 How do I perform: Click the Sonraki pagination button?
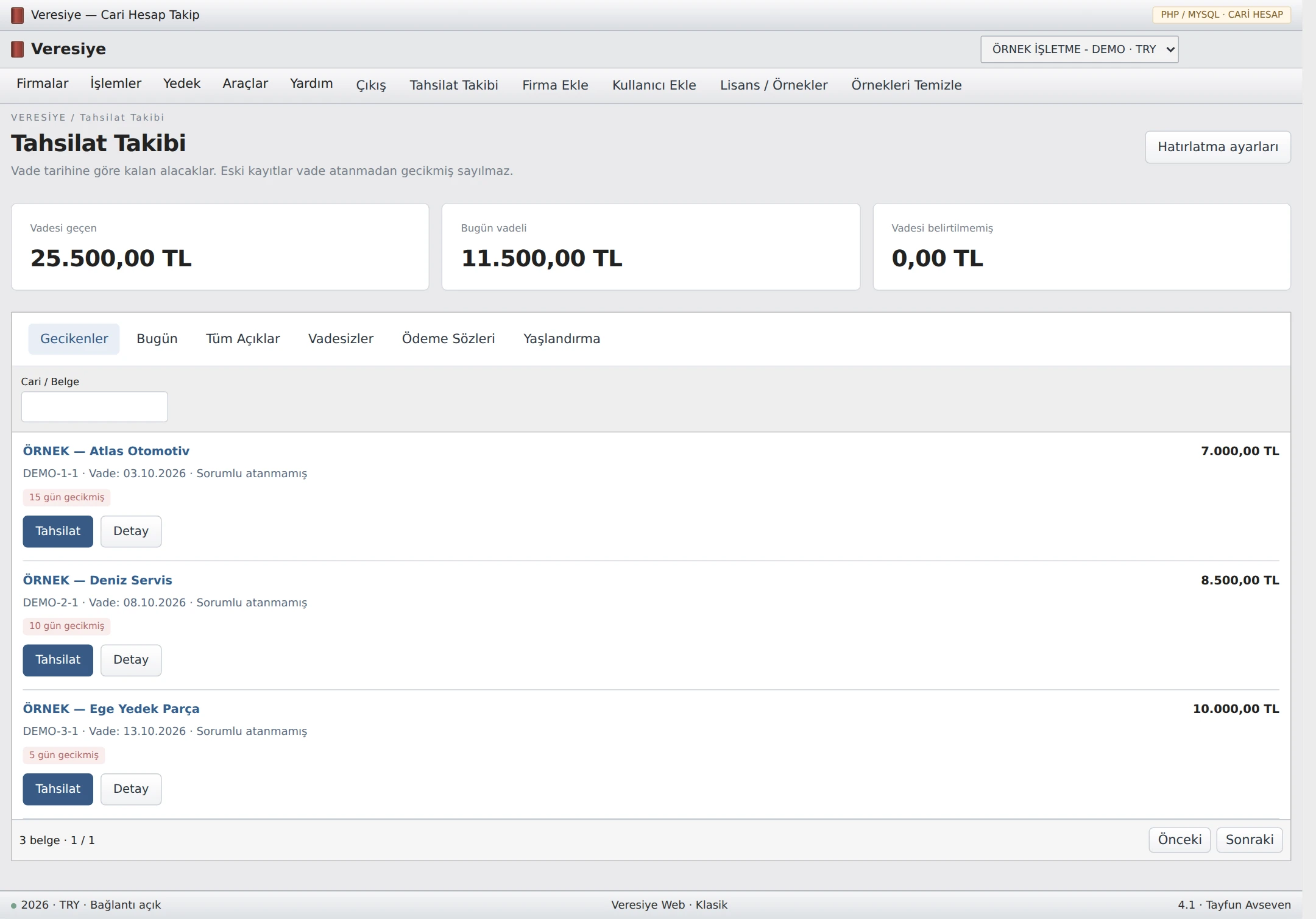point(1250,840)
